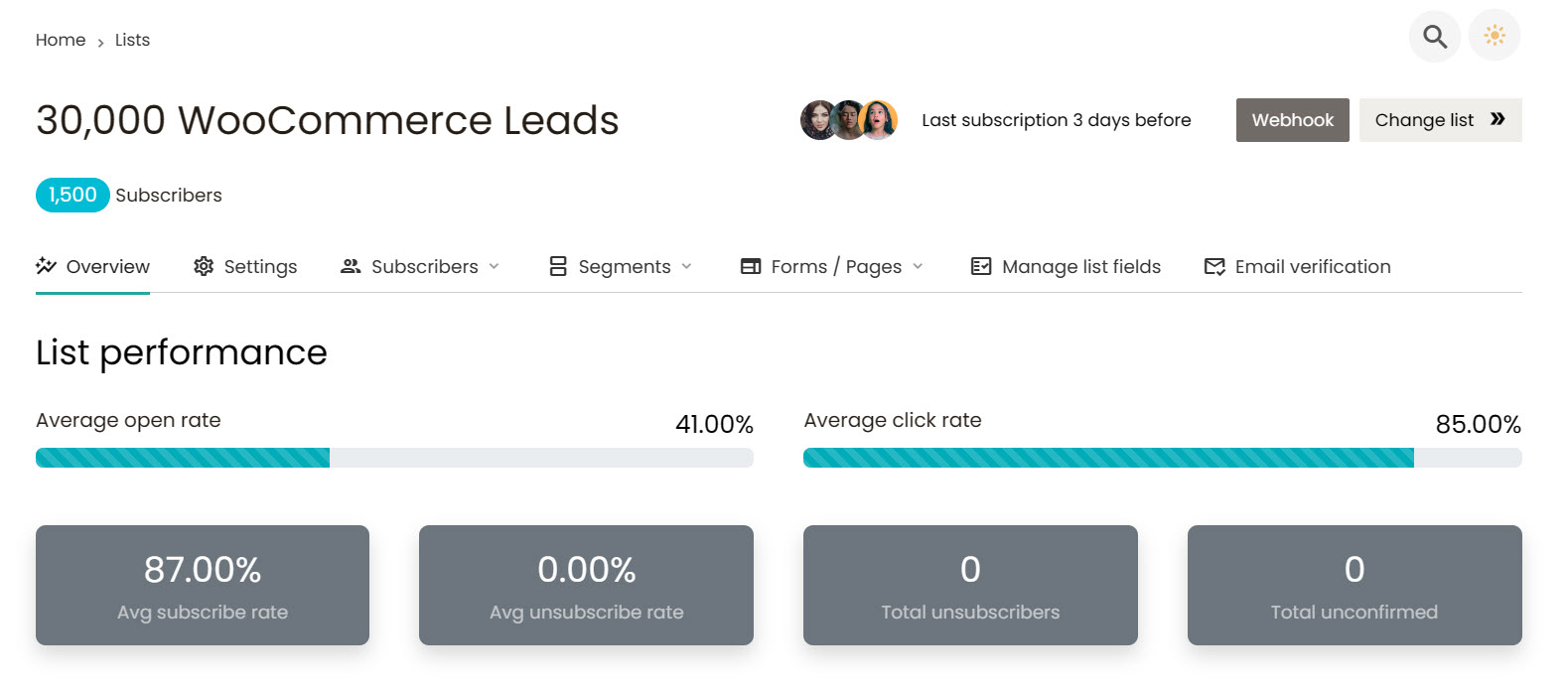Go to Home breadcrumb link
The image size is (1568, 691).
coord(61,40)
